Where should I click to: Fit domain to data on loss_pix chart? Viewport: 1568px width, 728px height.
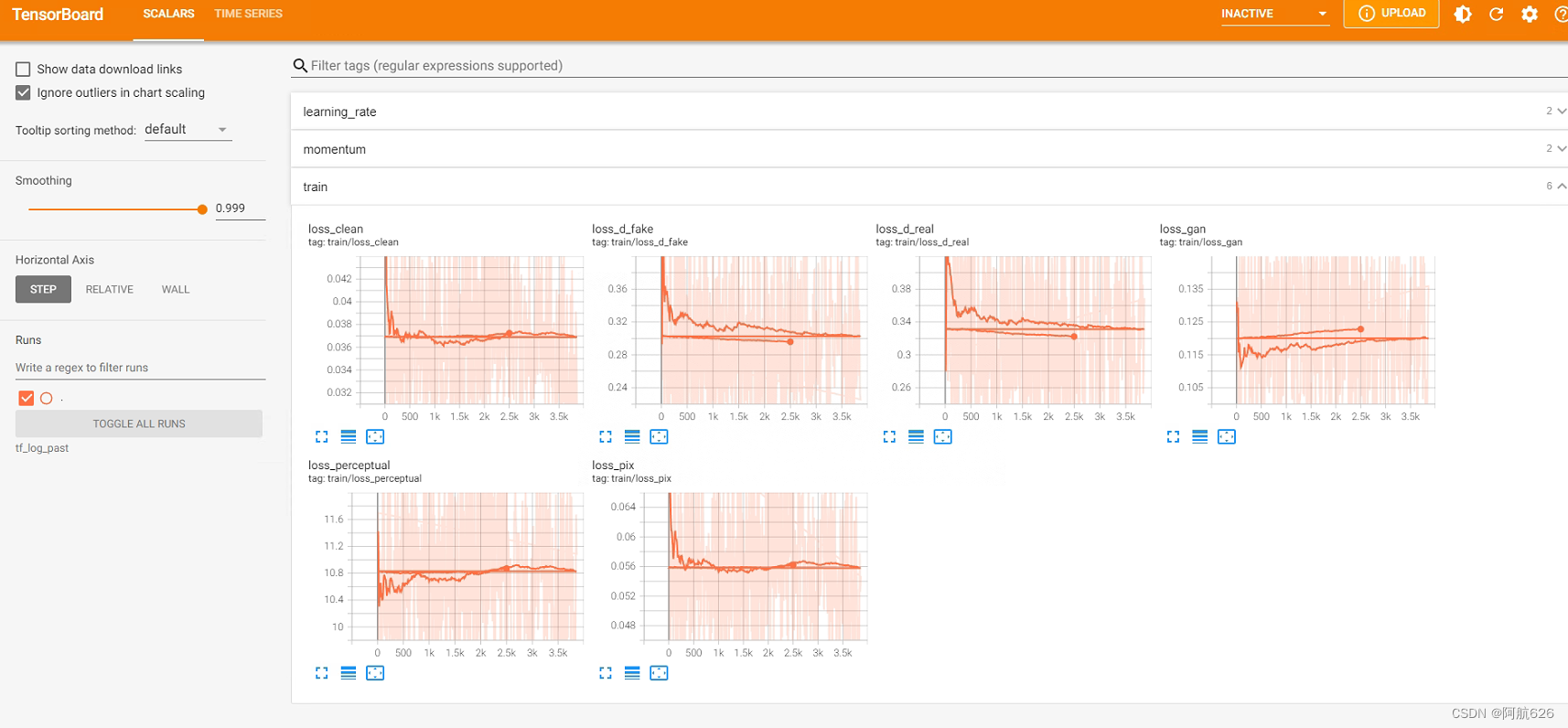[x=659, y=673]
